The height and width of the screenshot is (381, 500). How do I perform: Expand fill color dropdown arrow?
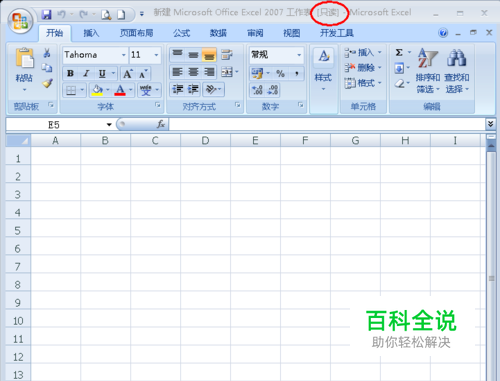[x=108, y=90]
